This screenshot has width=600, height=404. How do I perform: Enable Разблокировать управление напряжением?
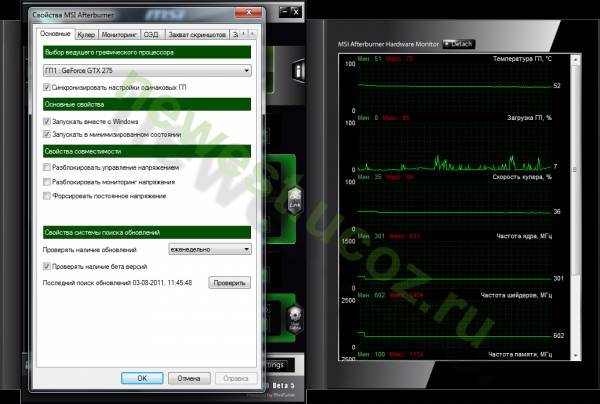tap(47, 167)
